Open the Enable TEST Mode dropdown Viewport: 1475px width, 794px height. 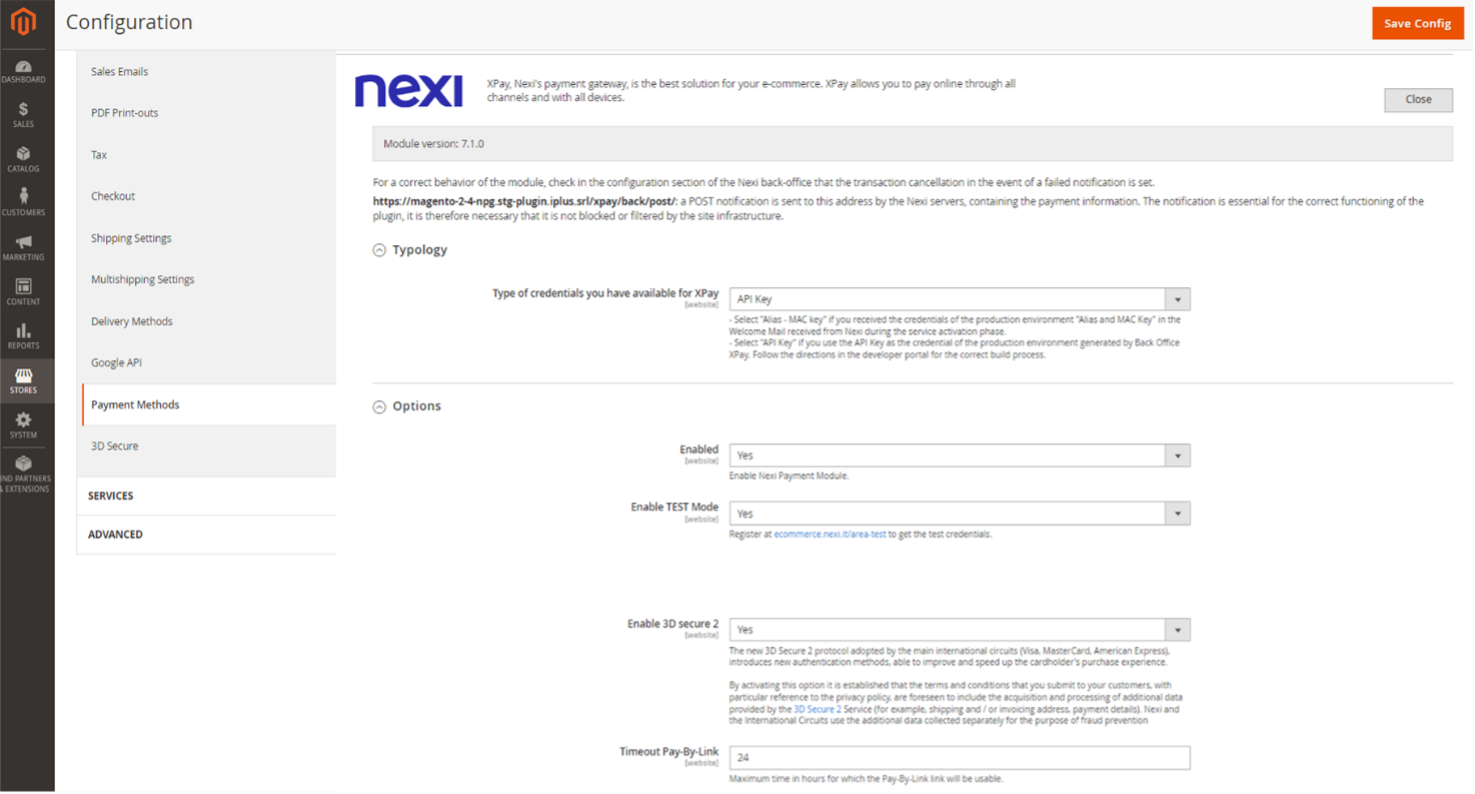click(960, 513)
